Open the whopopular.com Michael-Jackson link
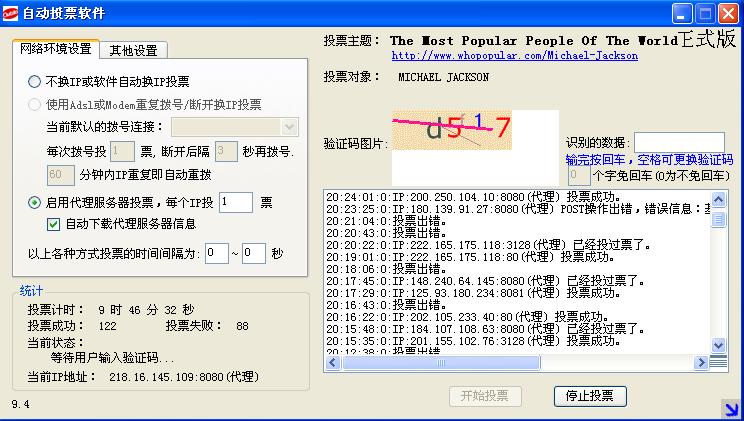 514,56
